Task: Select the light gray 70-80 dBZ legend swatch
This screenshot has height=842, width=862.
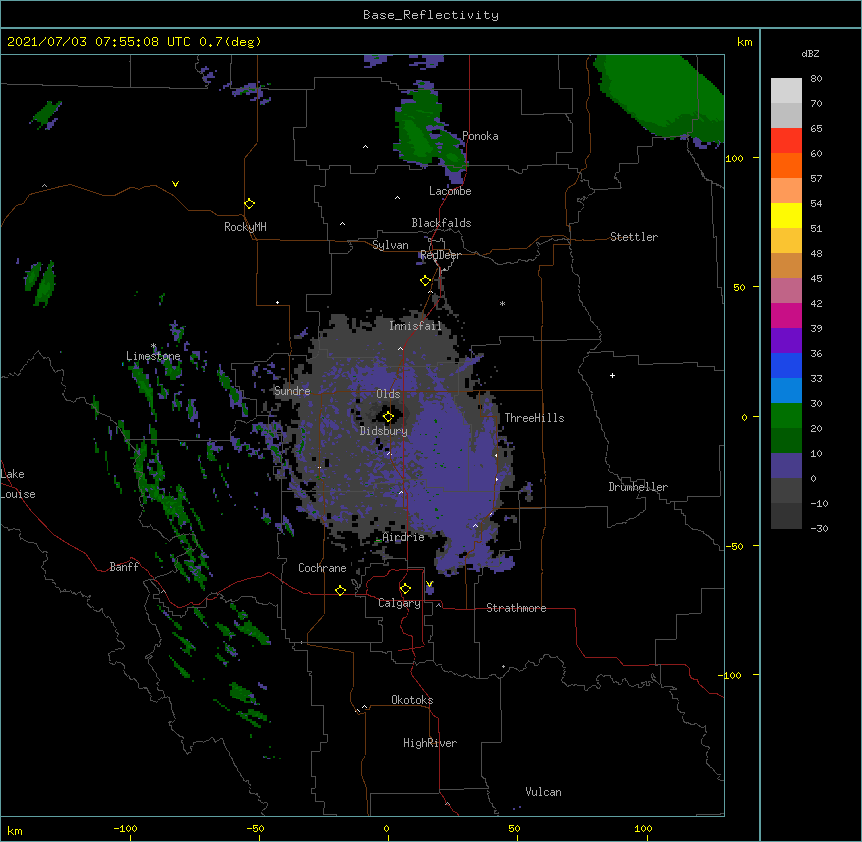Action: [786, 91]
